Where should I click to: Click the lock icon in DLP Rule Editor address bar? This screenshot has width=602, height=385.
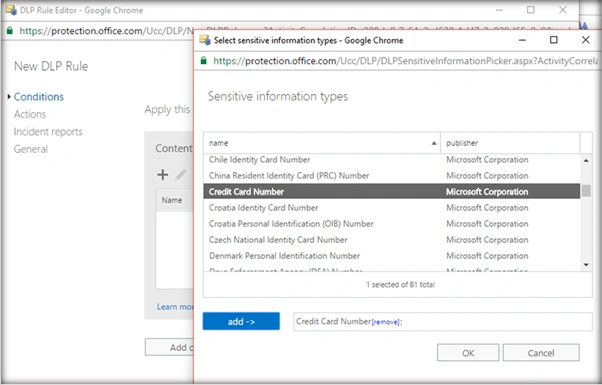coord(10,31)
